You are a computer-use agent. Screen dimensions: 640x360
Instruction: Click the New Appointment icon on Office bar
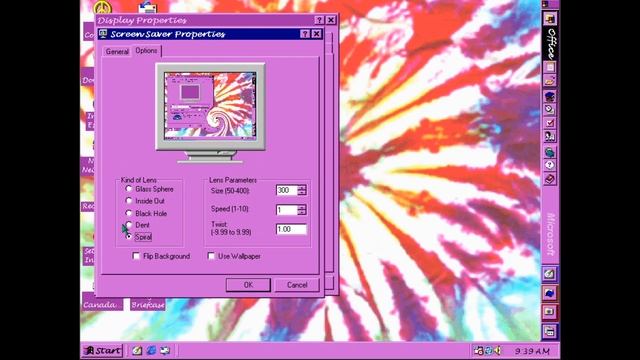tap(550, 109)
